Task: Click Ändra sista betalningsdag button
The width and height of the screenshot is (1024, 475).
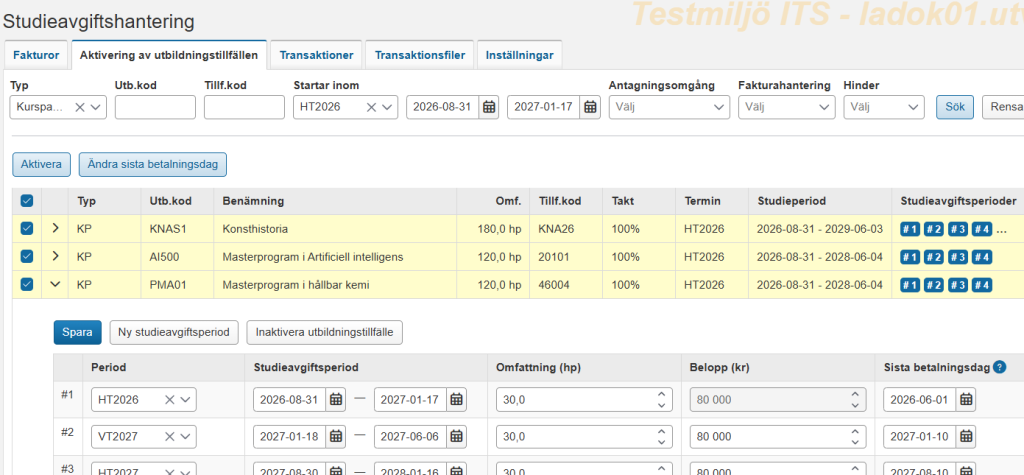Action: tap(153, 164)
